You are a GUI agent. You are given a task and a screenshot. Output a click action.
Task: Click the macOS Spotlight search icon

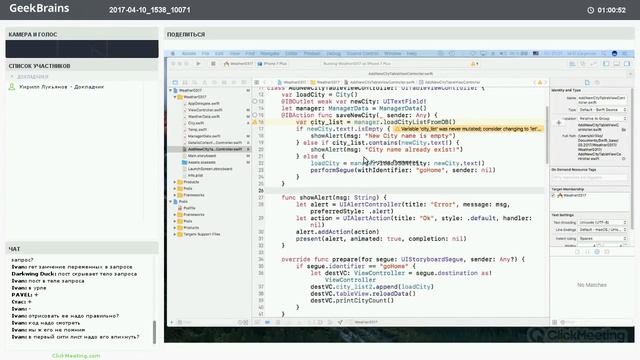(x=603, y=53)
